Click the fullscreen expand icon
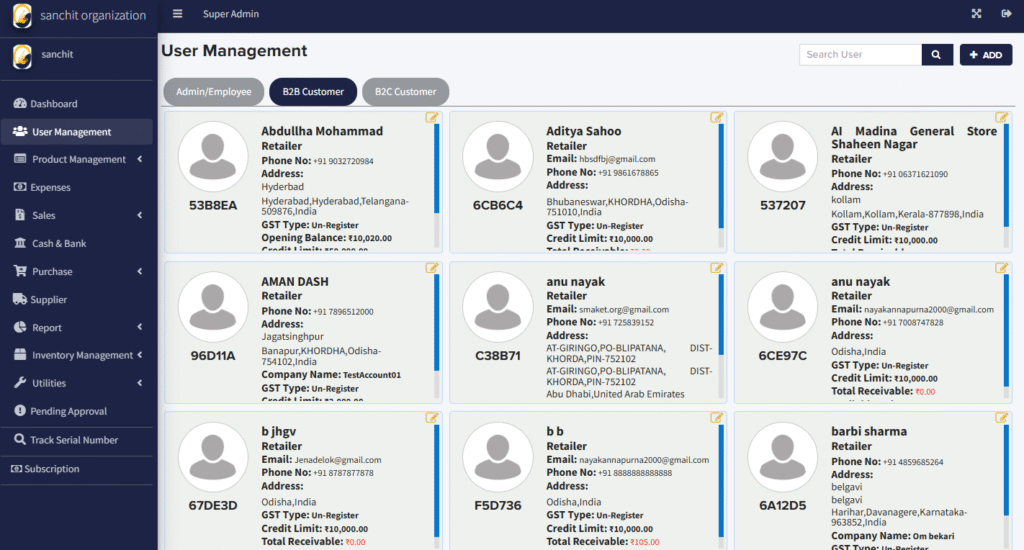Screen dimensions: 1024x550 tap(977, 14)
